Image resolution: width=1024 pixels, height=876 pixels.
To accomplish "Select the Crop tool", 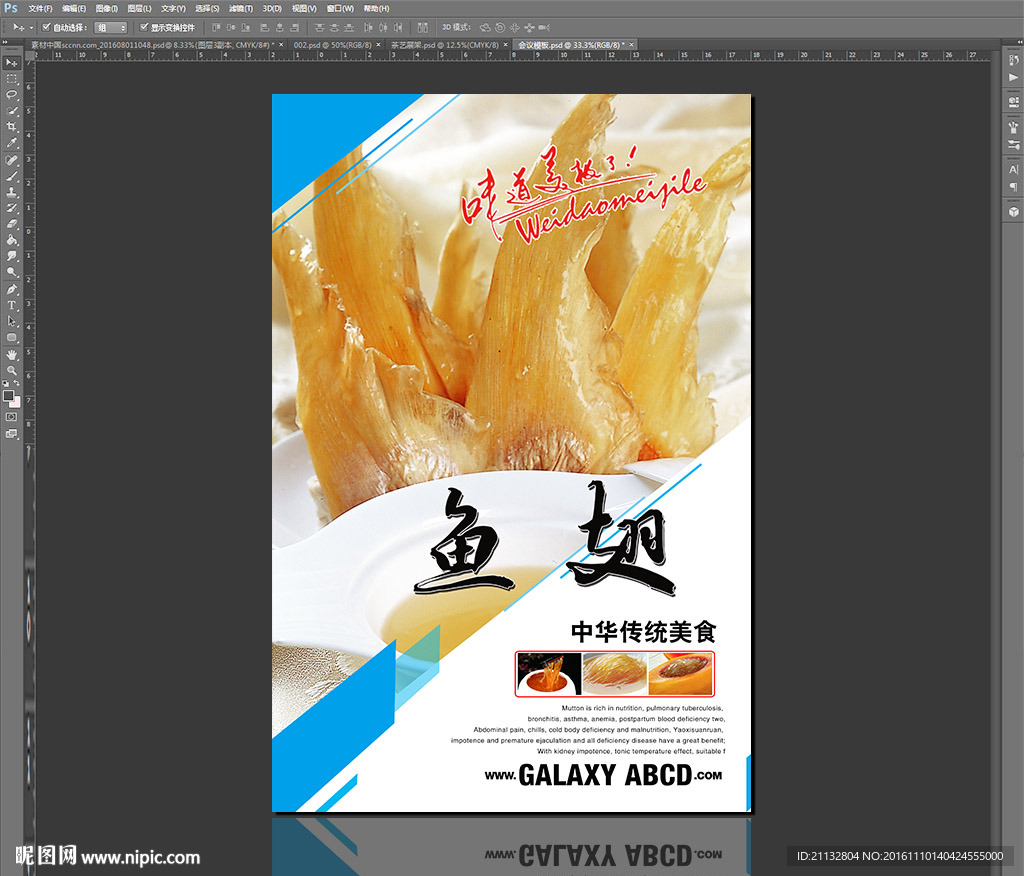I will (12, 127).
